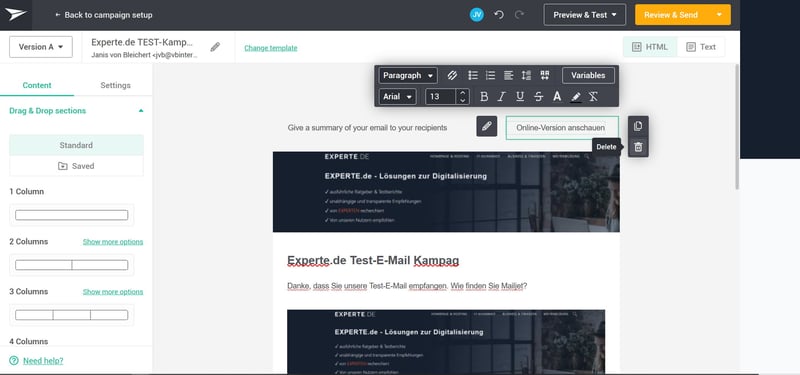Duplicate the selected block with the copy icon
The image size is (800, 375).
[638, 126]
